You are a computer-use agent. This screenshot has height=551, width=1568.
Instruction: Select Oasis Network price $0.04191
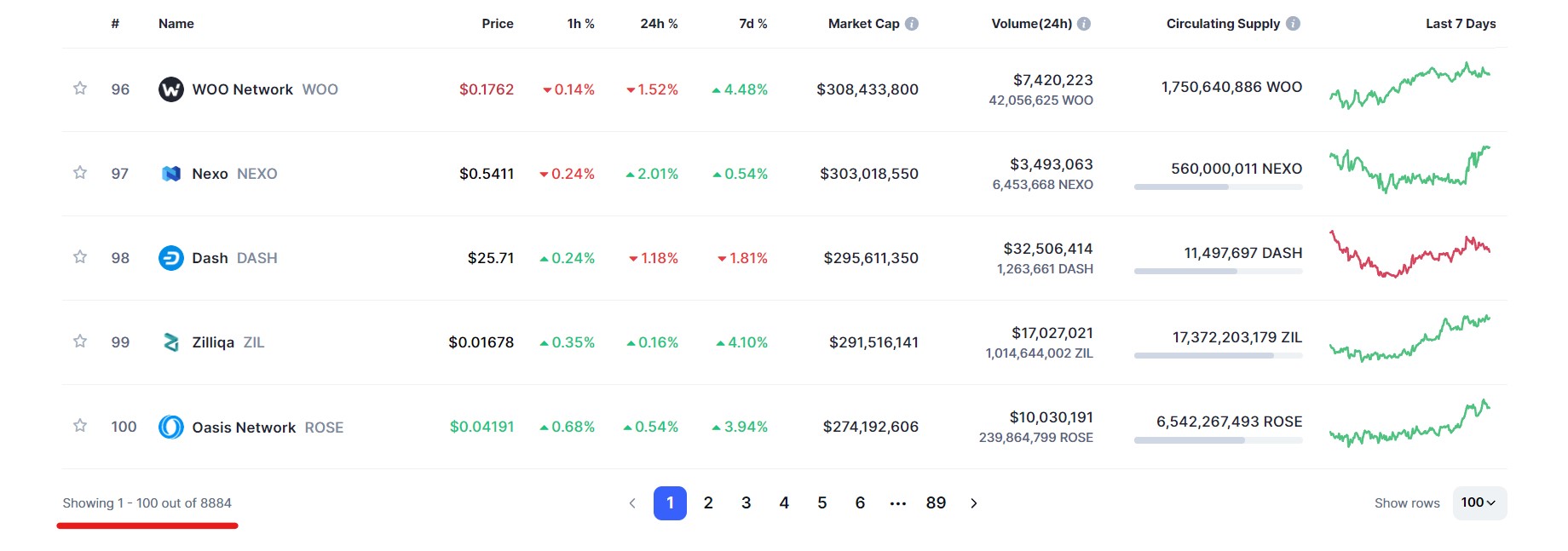482,427
